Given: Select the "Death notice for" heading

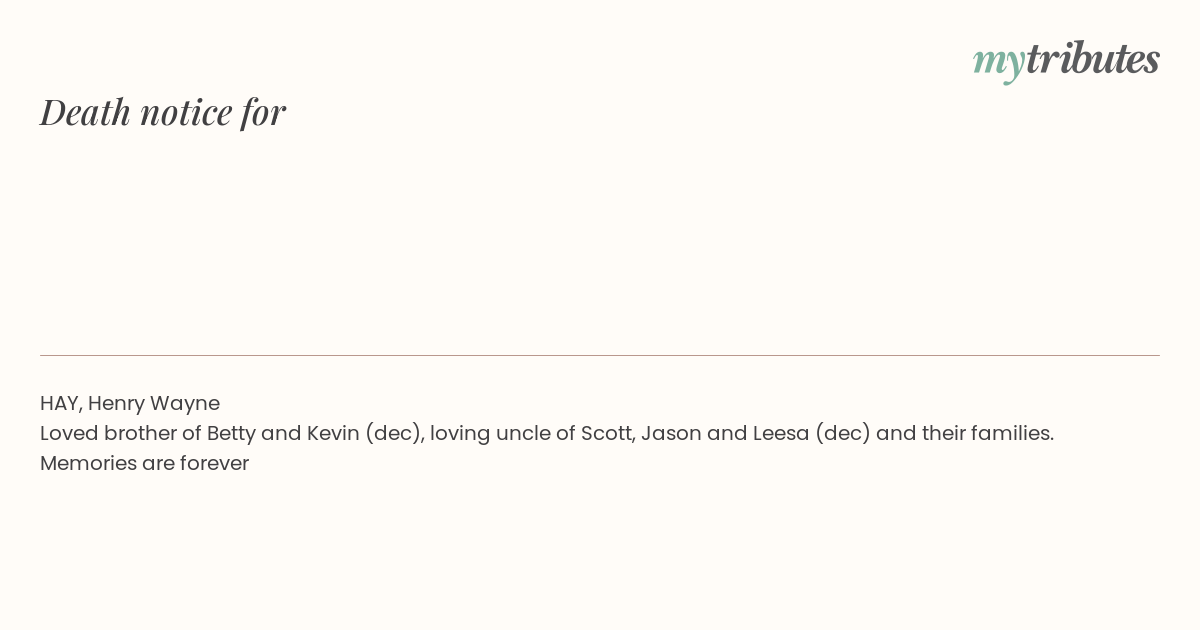Looking at the screenshot, I should click(163, 112).
